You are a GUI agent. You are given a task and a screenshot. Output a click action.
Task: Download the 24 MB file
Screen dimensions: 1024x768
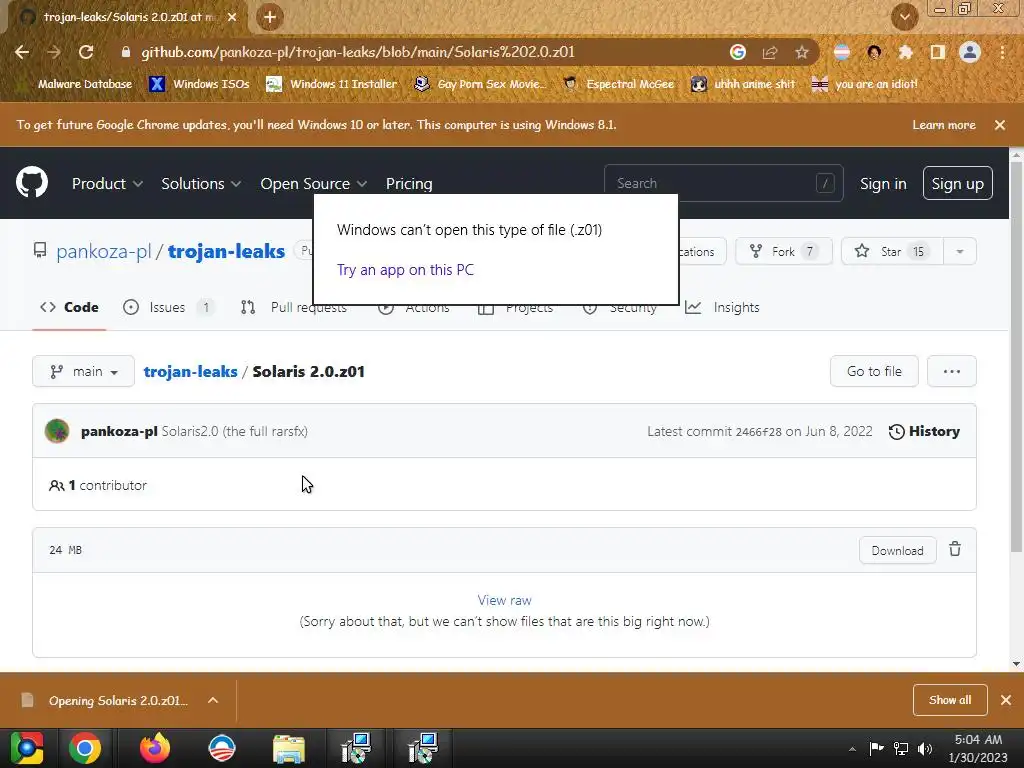(897, 551)
